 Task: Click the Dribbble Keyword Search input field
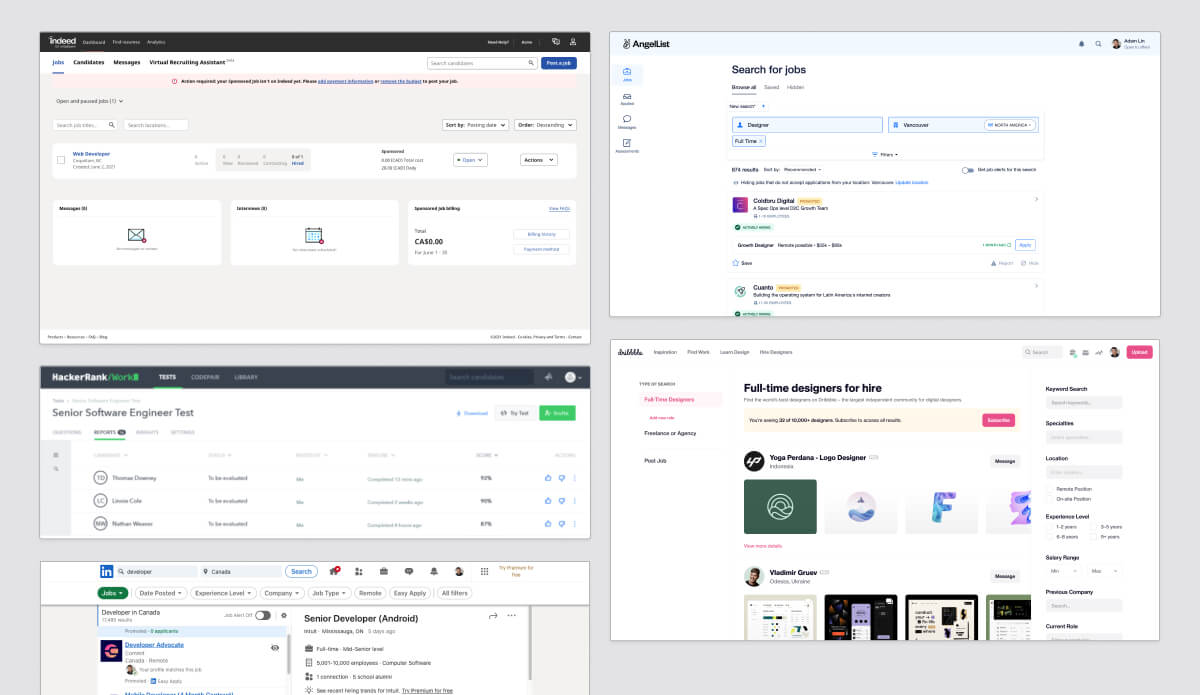pyautogui.click(x=1084, y=403)
